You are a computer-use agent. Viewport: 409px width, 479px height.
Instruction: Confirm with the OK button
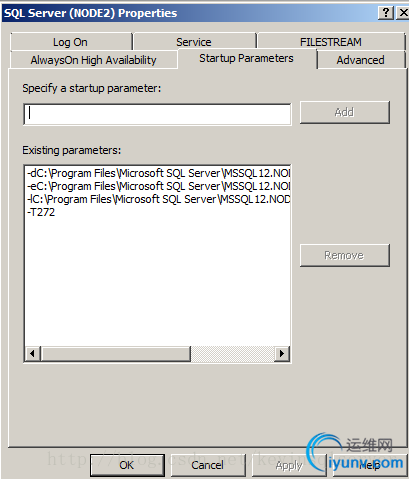click(127, 465)
